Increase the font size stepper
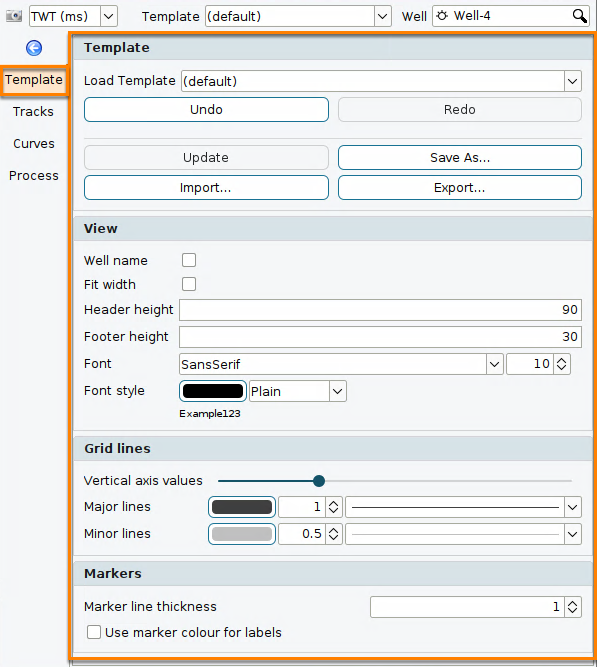 click(x=562, y=360)
